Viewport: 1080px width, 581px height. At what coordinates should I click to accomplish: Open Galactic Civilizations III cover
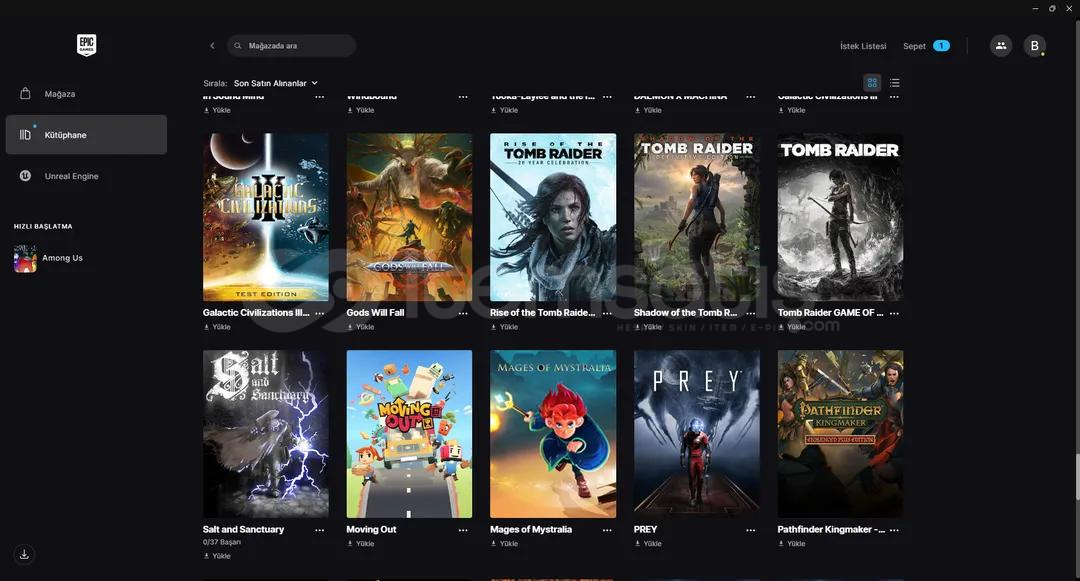coord(266,217)
